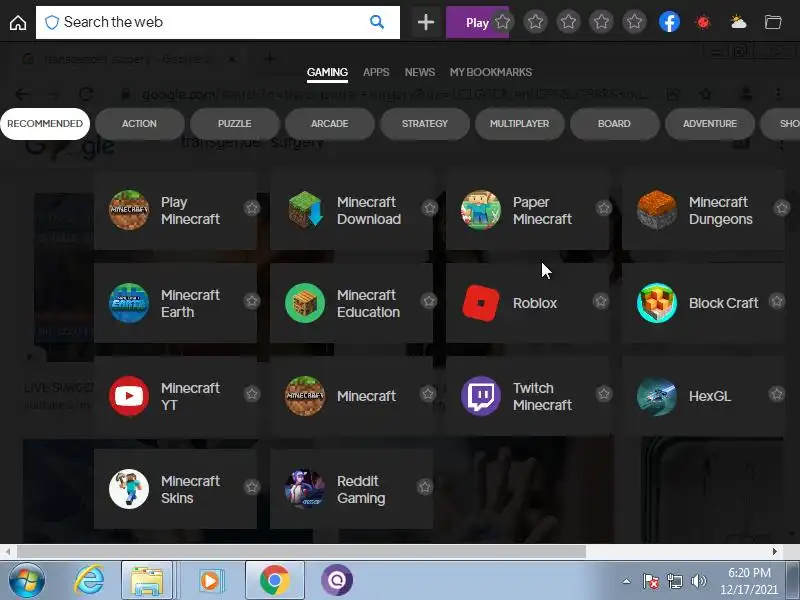The height and width of the screenshot is (600, 800).
Task: Open the Block Craft icon
Action: pyautogui.click(x=657, y=303)
